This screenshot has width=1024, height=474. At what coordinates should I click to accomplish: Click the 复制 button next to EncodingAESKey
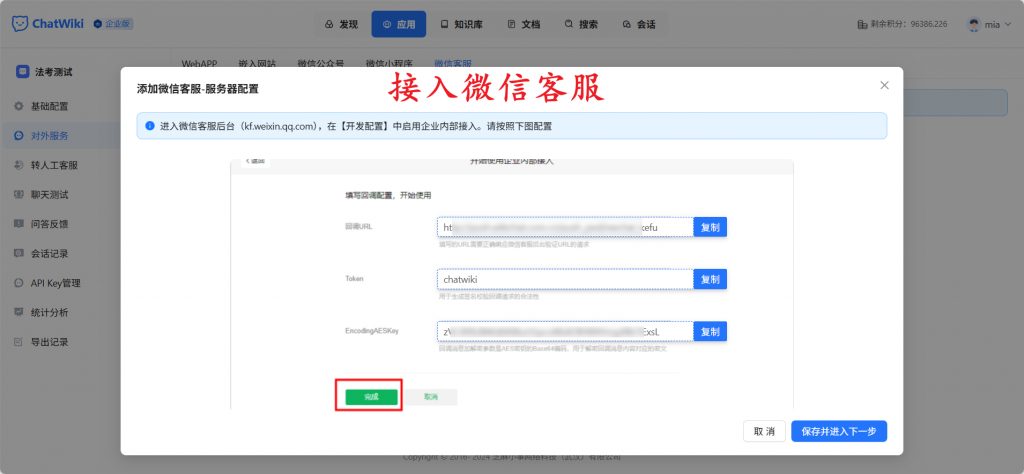click(x=710, y=332)
